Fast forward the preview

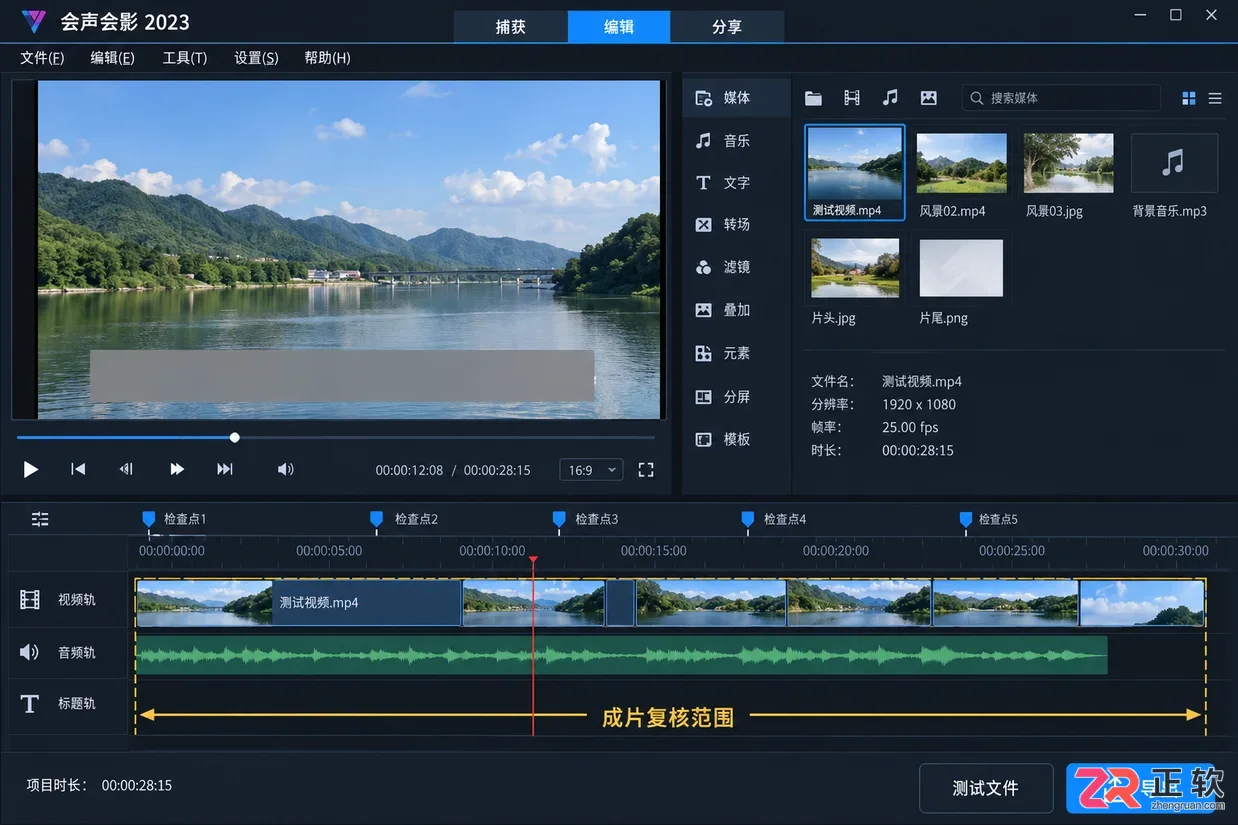[x=177, y=469]
